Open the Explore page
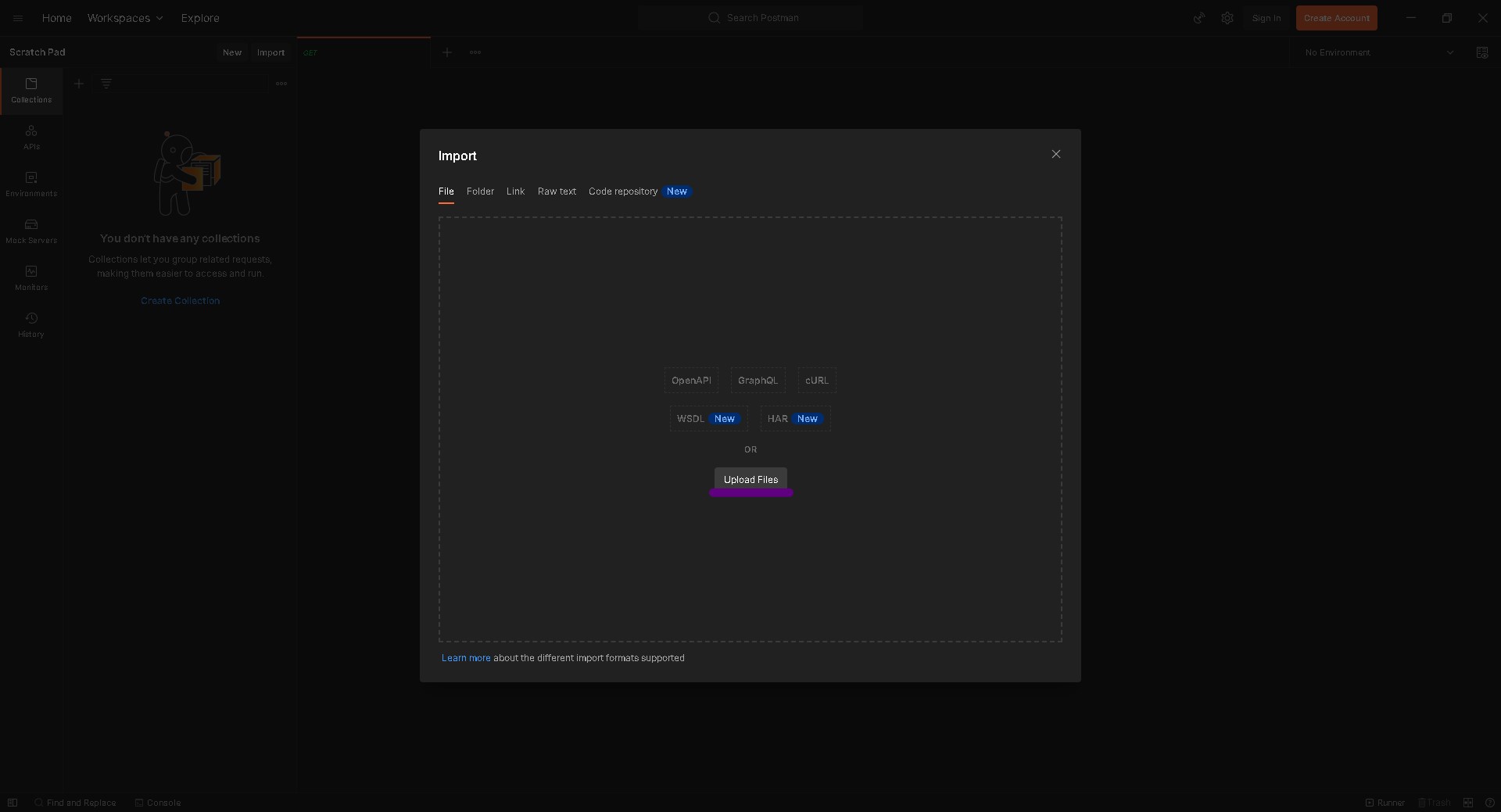The height and width of the screenshot is (812, 1501). 200,18
